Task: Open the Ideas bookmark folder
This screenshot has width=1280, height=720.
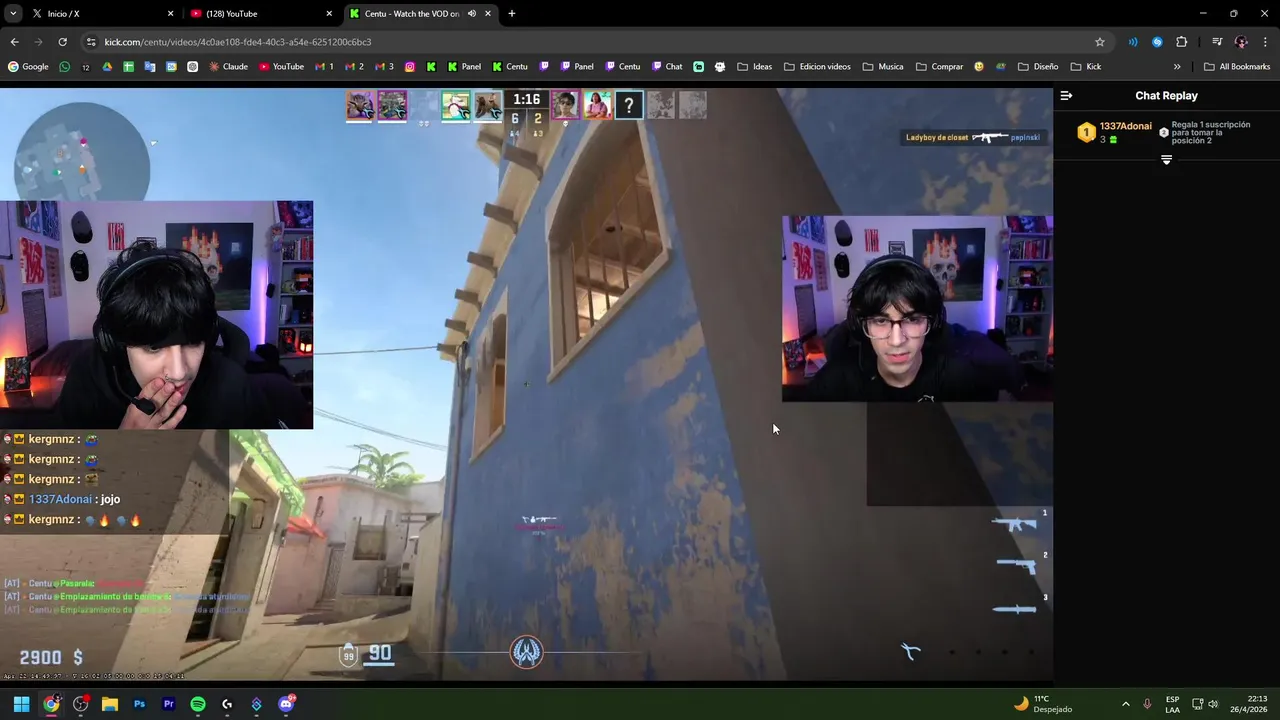Action: coord(754,67)
